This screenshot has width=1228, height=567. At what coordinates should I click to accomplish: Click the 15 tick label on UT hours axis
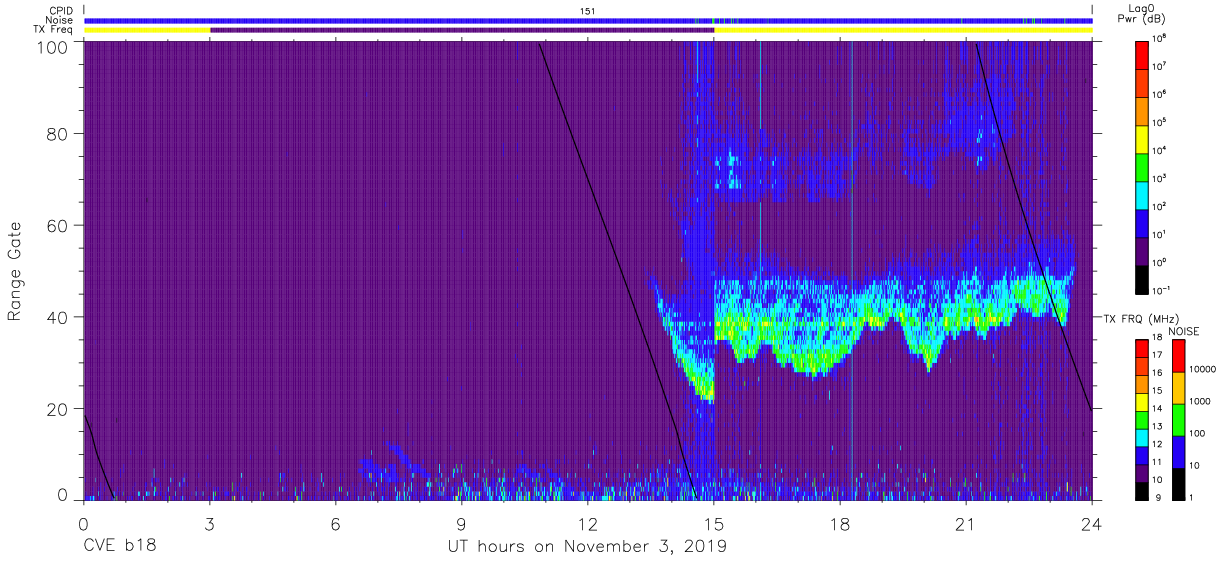(714, 523)
